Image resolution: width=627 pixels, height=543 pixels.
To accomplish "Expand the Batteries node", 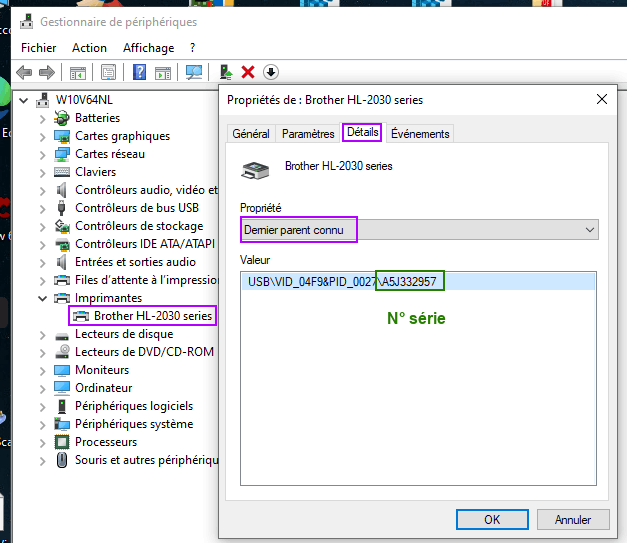I will point(42,118).
